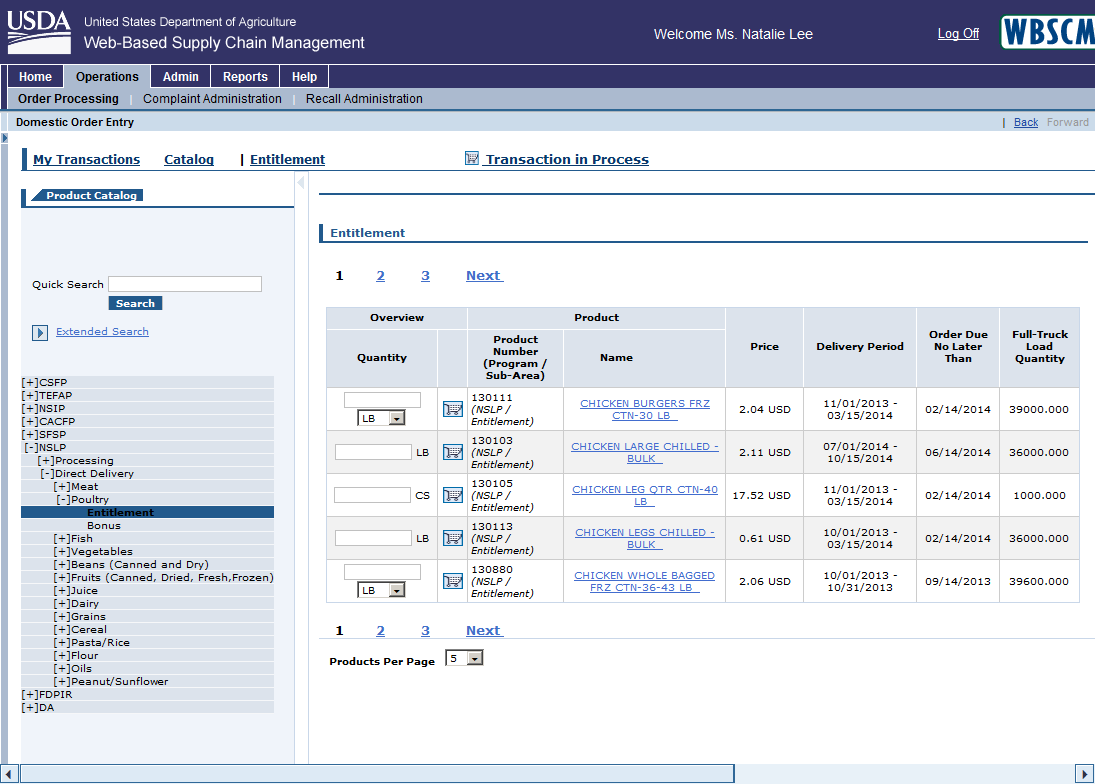Go to the Next results page
The width and height of the screenshot is (1095, 784).
coord(484,276)
